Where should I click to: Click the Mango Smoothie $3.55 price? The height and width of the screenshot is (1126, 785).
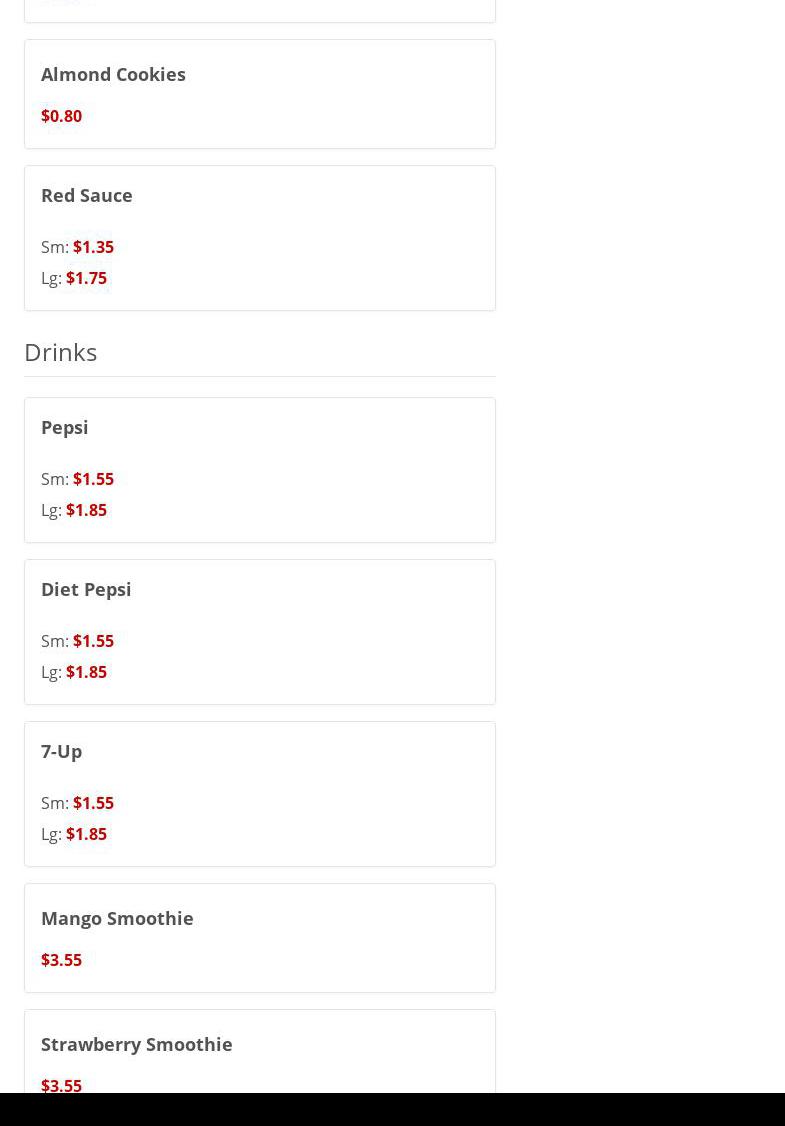tap(61, 960)
